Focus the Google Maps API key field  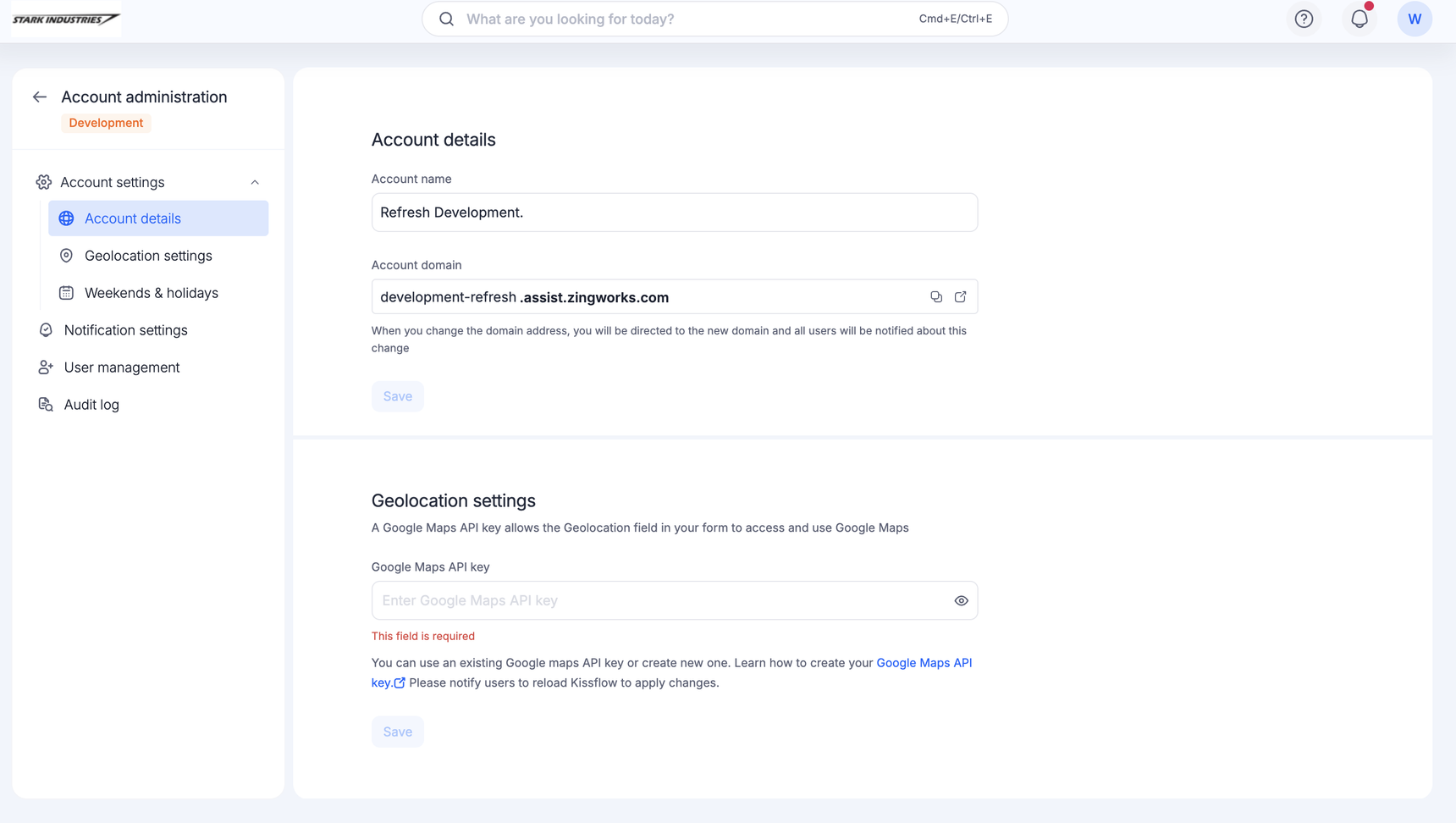coord(660,601)
